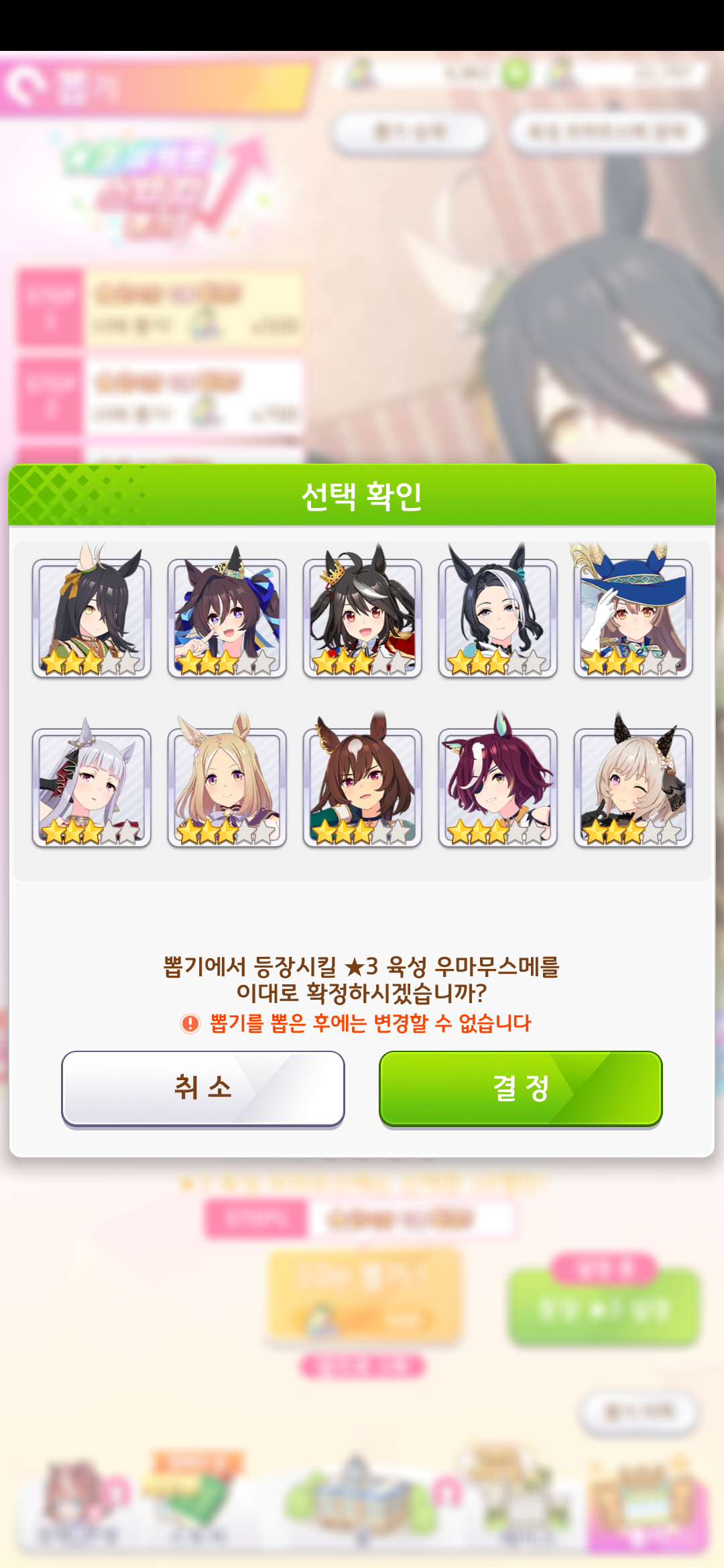Select silver hair red visor character
This screenshot has width=724, height=1568.
91,781
